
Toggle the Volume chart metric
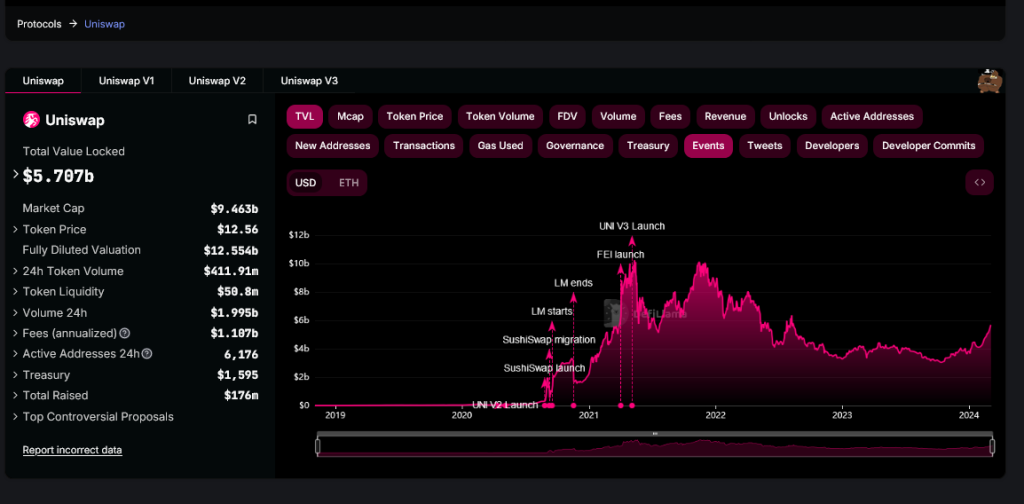coord(618,116)
